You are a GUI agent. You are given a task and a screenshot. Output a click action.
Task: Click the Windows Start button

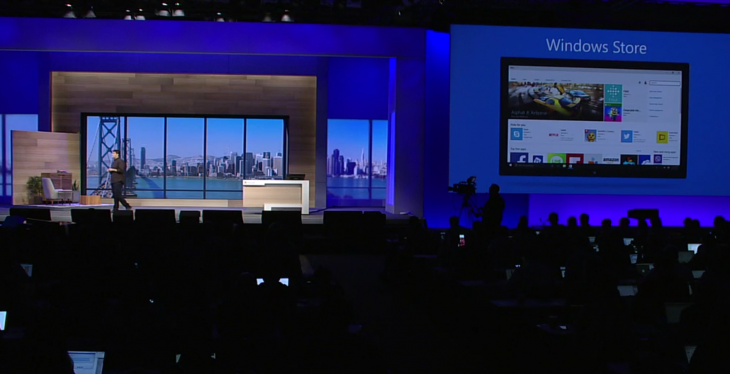tap(510, 165)
